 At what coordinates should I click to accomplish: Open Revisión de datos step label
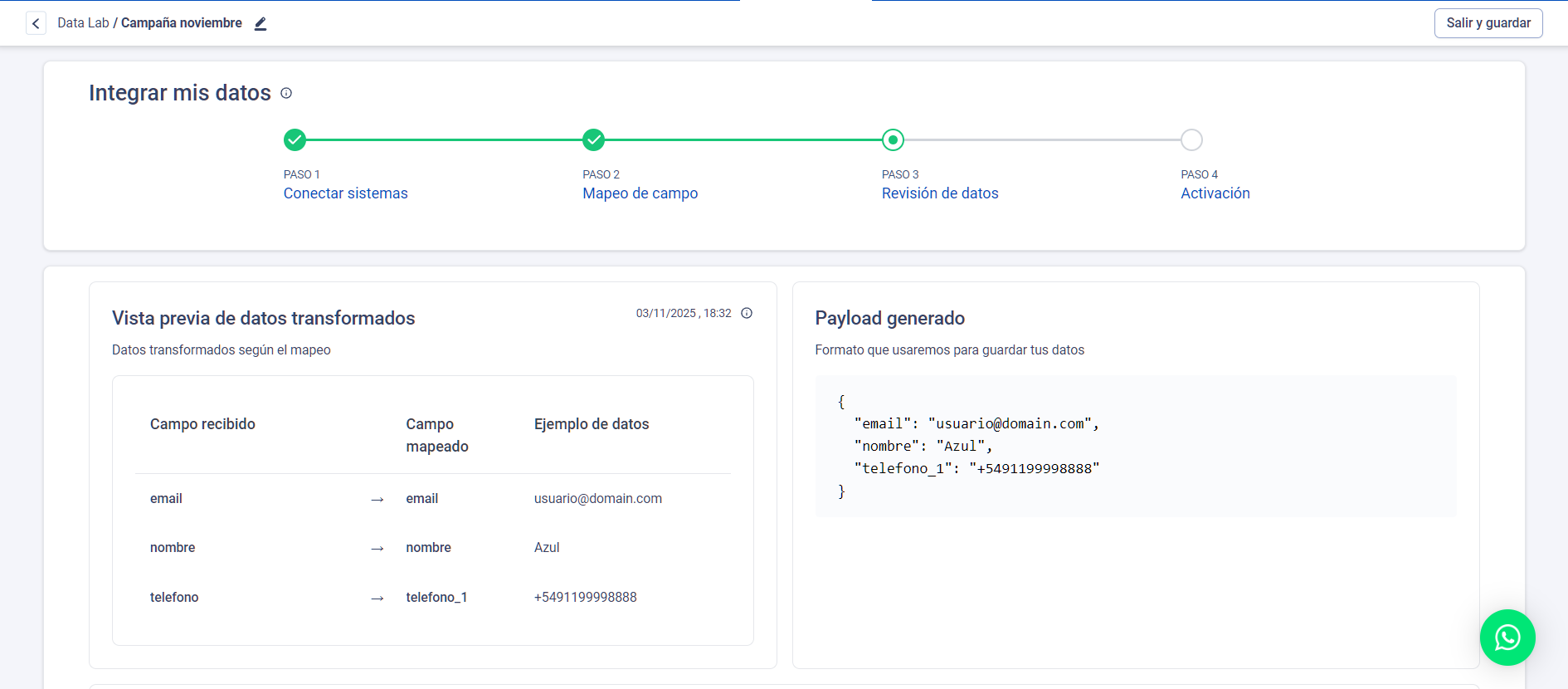pyautogui.click(x=939, y=193)
